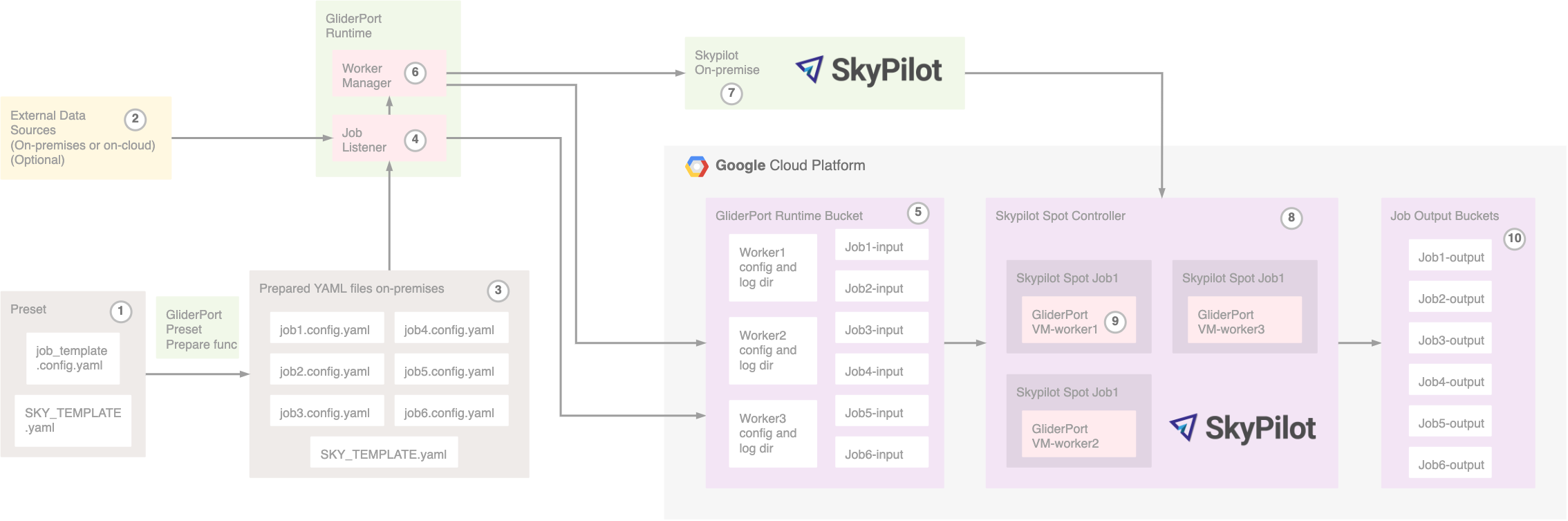Click the GliderPort VM-worker3 box
Screen dimensions: 1568x521
pyautogui.click(x=1244, y=320)
